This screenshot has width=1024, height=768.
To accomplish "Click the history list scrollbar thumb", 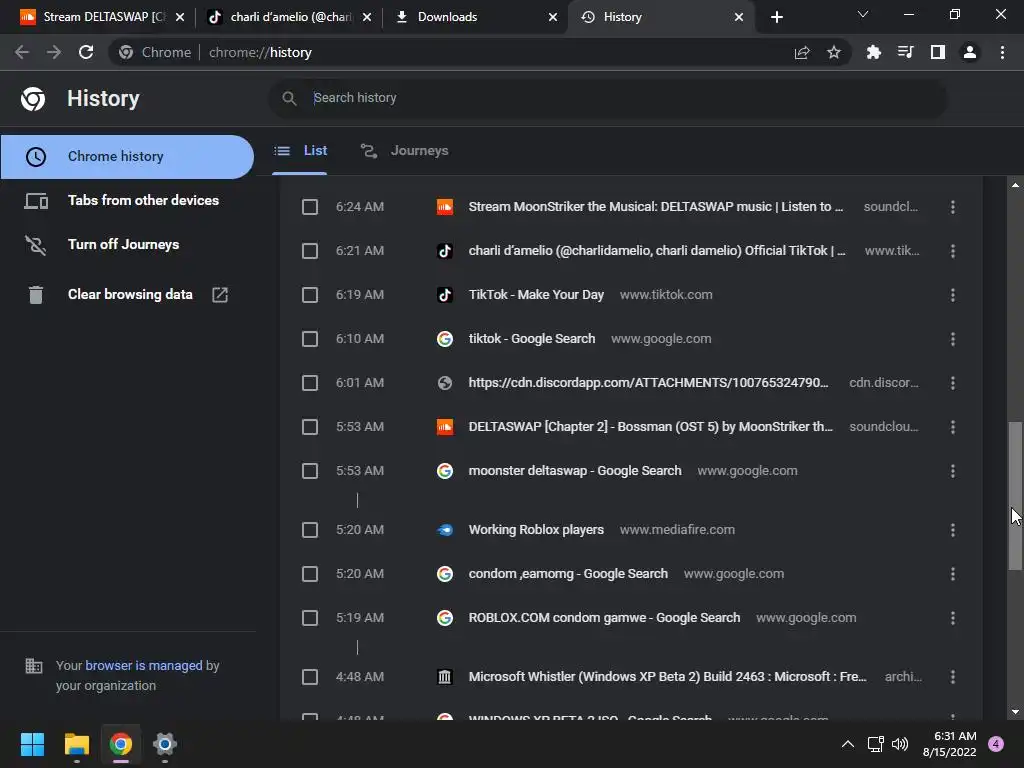I will coord(1015,496).
